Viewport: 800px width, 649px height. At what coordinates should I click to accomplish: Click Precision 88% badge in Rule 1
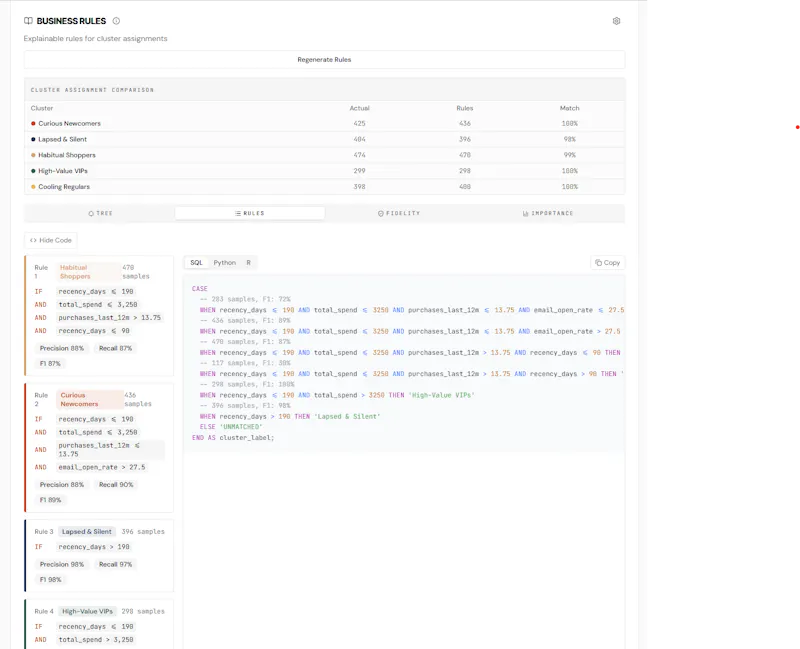pos(62,348)
